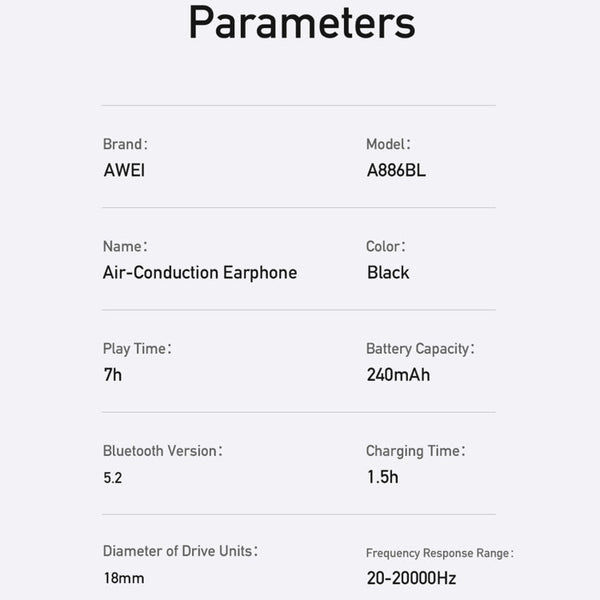Image resolution: width=600 pixels, height=600 pixels.
Task: Select the Bluetooth Version label
Action: (163, 451)
